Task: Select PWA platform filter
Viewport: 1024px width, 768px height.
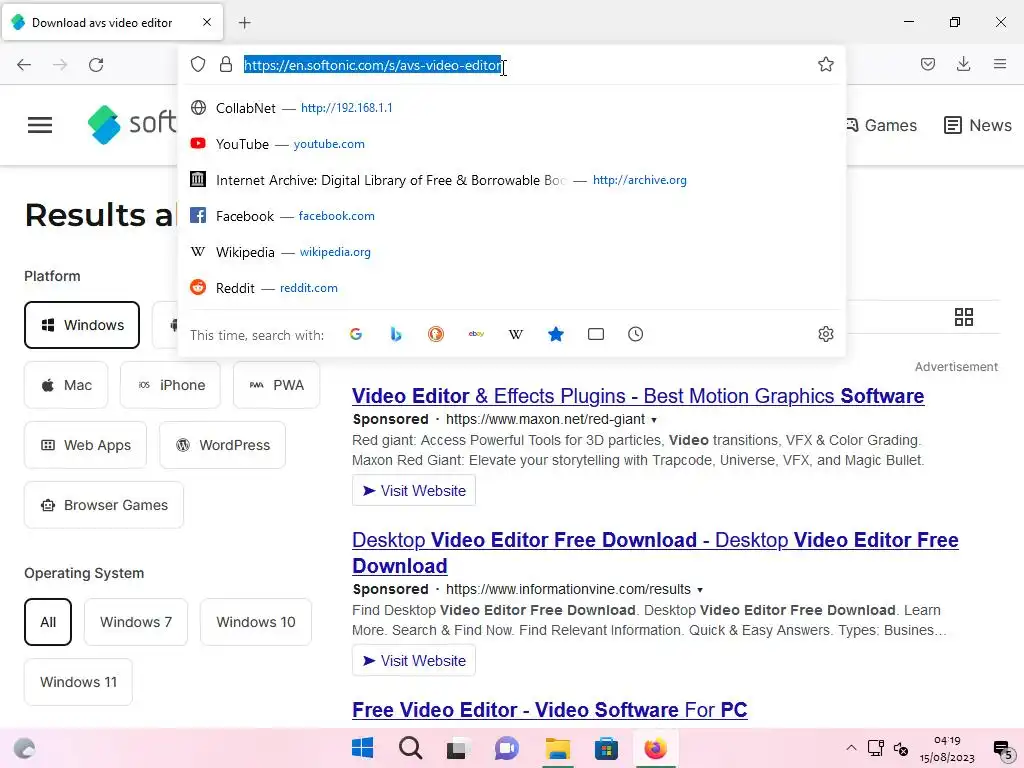Action: pos(277,385)
